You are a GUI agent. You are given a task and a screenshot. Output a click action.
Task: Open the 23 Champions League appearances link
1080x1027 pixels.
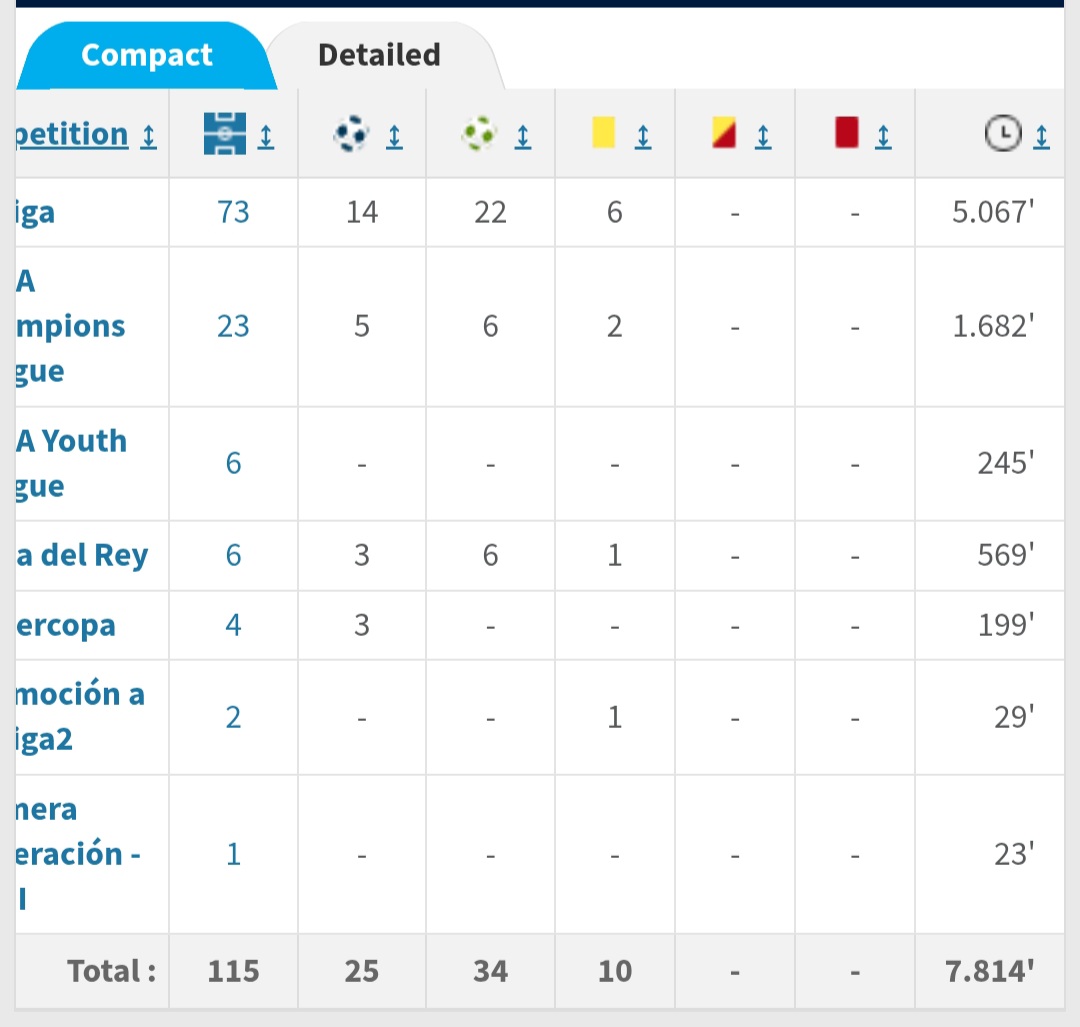pyautogui.click(x=233, y=326)
